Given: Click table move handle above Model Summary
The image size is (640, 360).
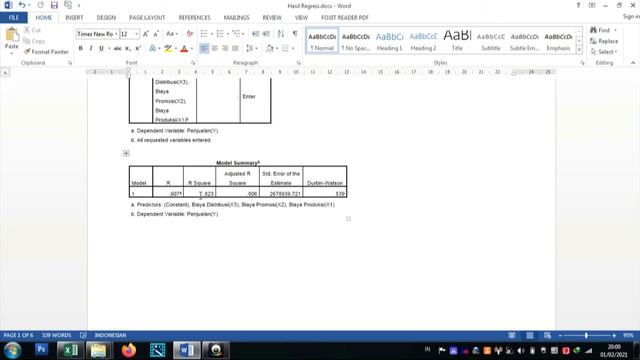Looking at the screenshot, I should click(126, 153).
